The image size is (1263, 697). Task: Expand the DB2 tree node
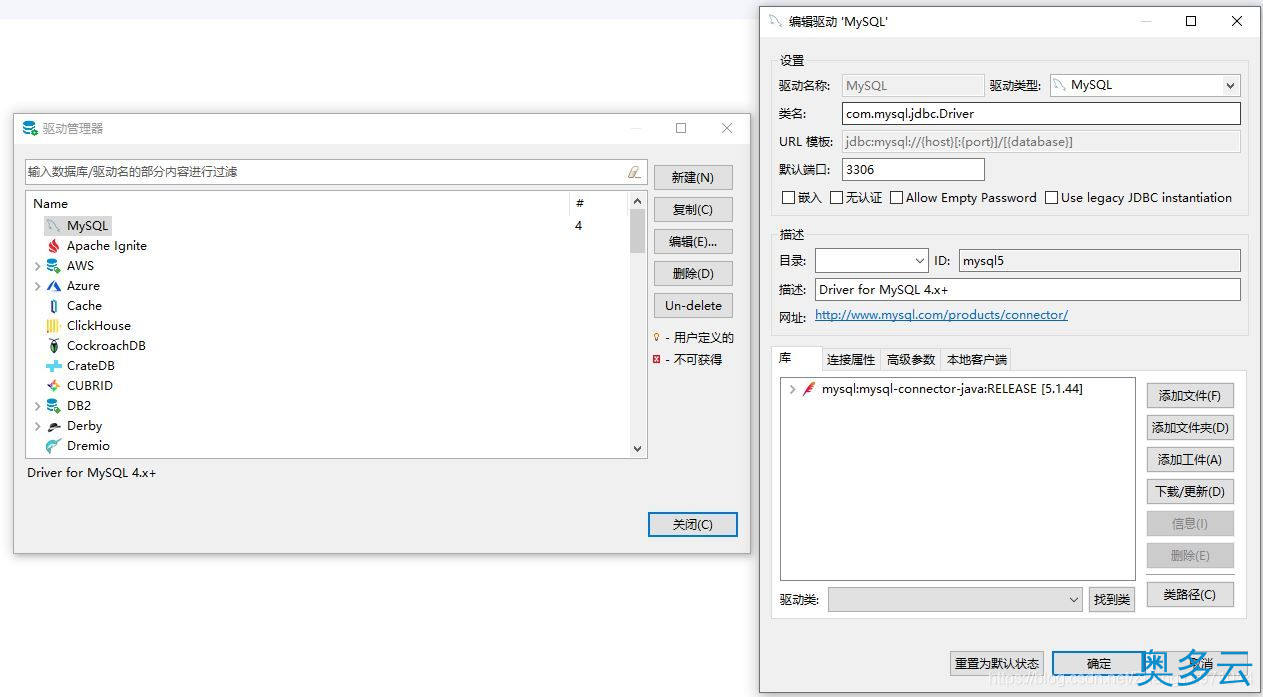pos(38,406)
